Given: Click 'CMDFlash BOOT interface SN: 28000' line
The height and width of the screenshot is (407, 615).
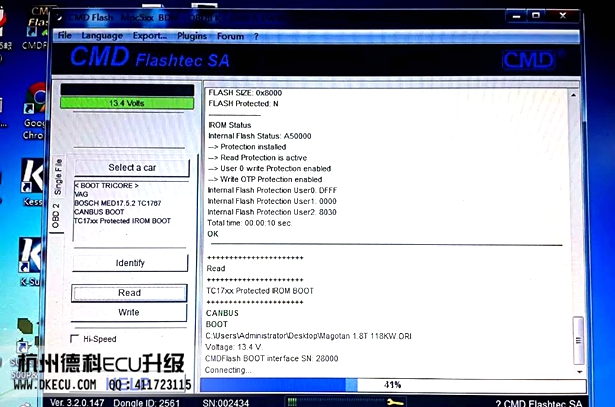Looking at the screenshot, I should tap(271, 358).
